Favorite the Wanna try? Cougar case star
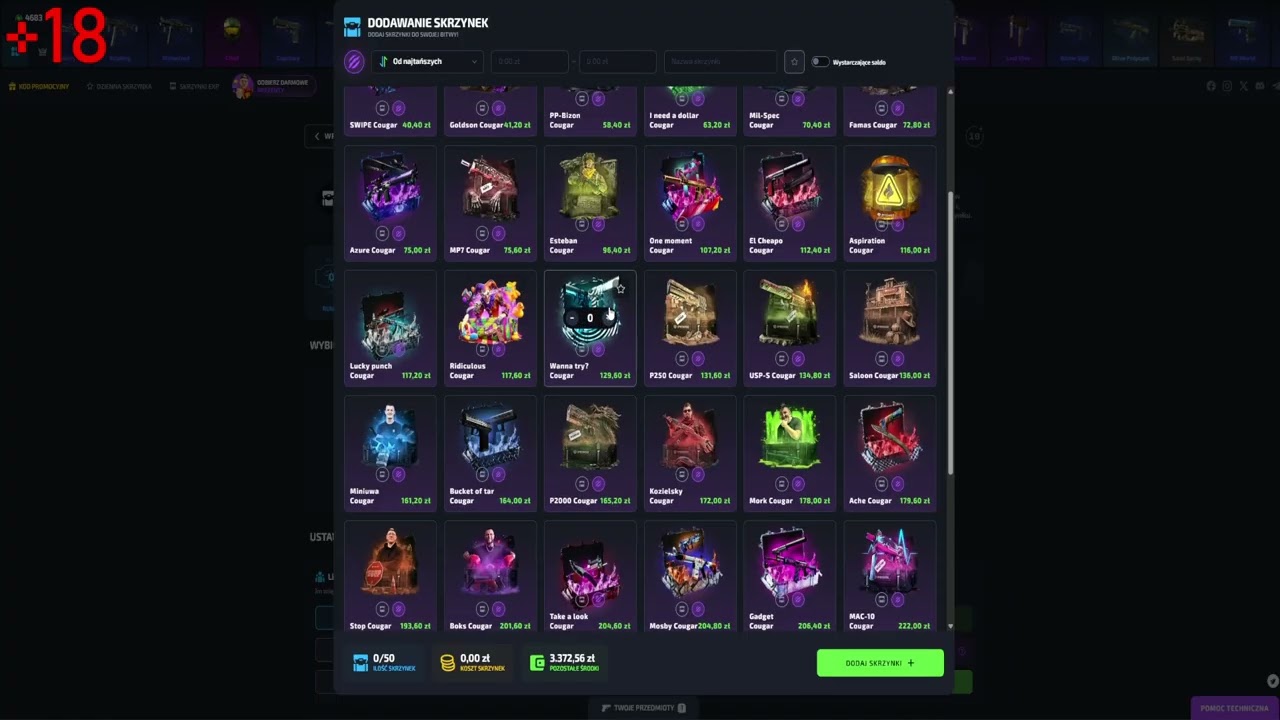The image size is (1280, 720). pos(620,288)
